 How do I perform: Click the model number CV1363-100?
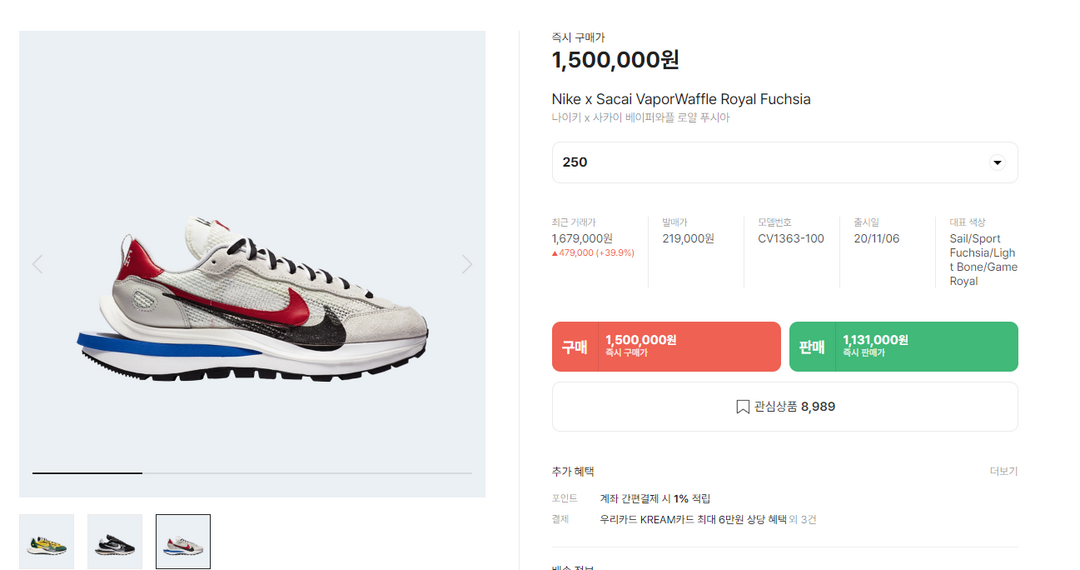tap(791, 238)
